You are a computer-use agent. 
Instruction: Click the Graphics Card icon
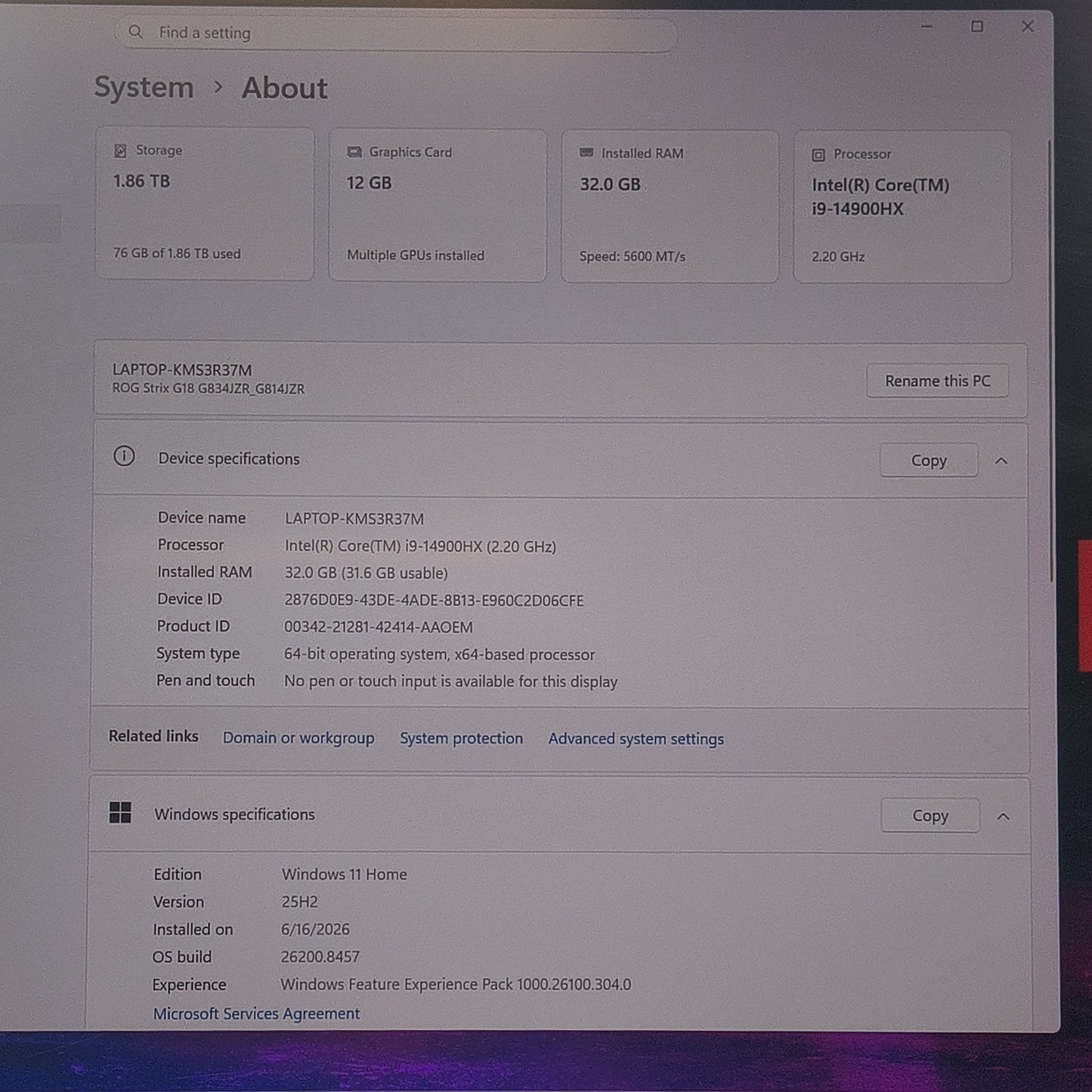(354, 152)
